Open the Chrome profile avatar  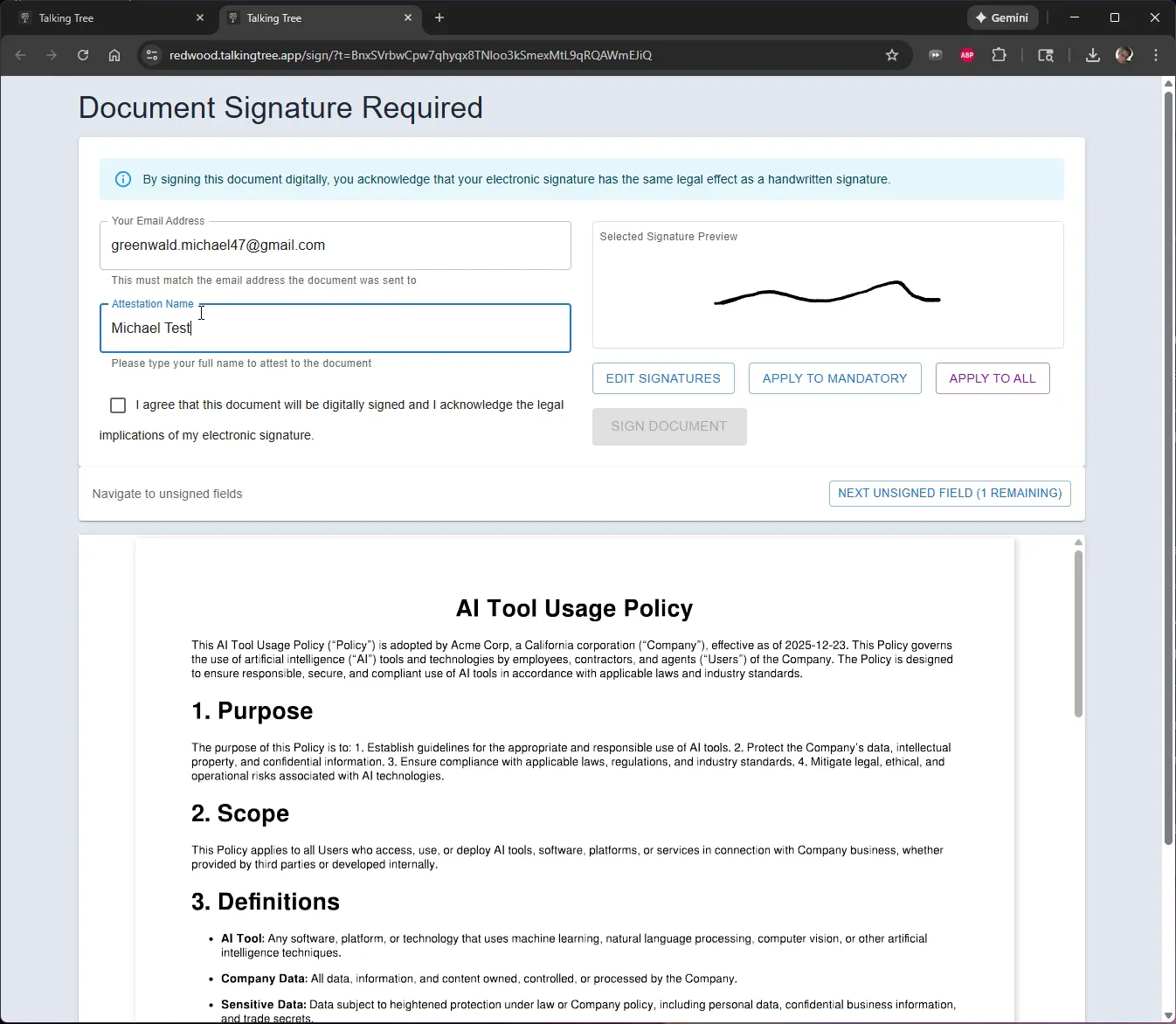coord(1124,55)
